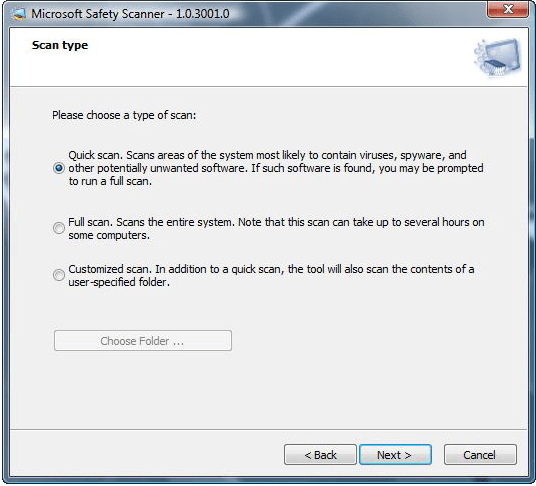
Task: Click the scanner logo in header
Action: [497, 57]
